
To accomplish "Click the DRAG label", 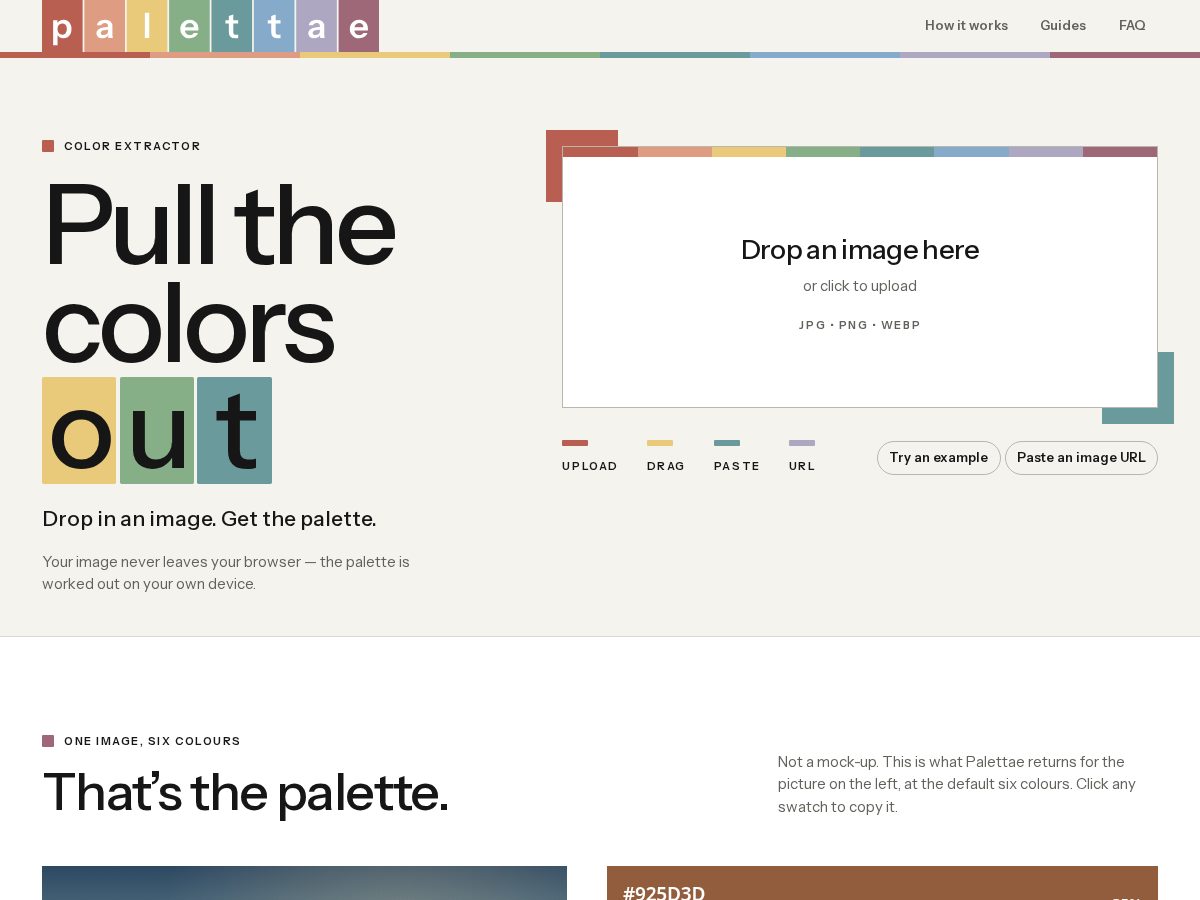I will (666, 466).
